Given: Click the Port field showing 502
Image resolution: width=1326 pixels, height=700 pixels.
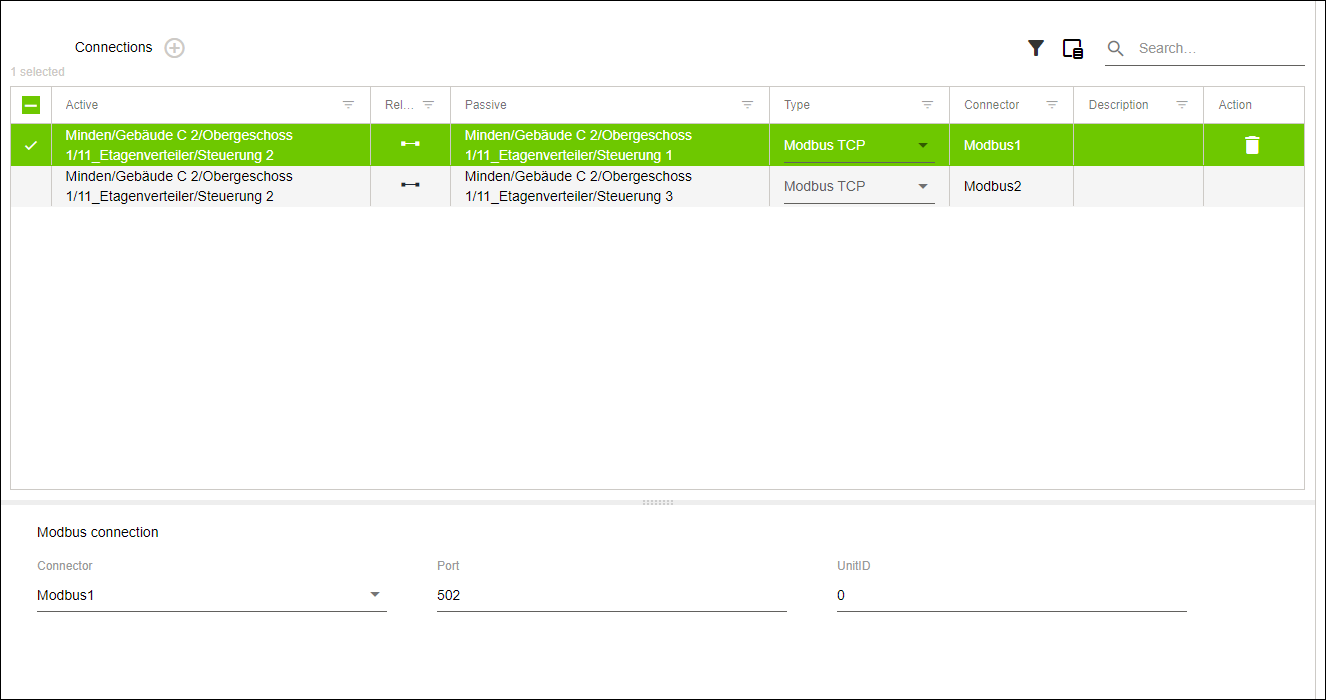Looking at the screenshot, I should point(612,596).
